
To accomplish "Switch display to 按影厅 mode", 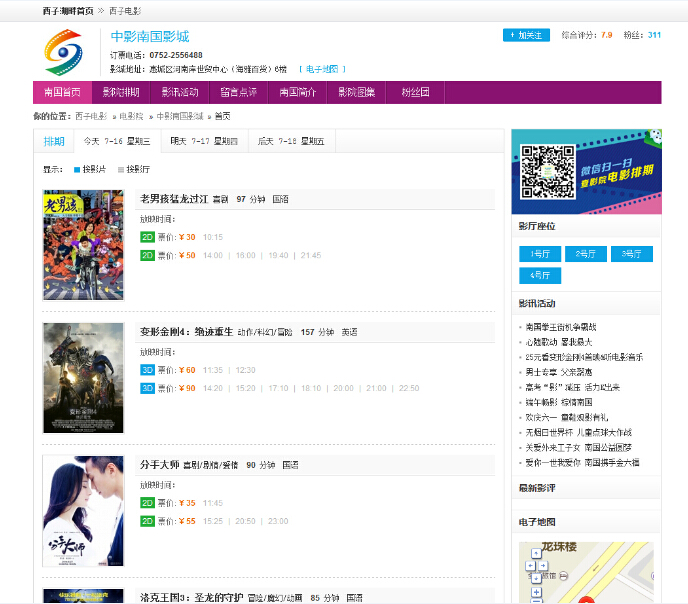I will tap(134, 169).
